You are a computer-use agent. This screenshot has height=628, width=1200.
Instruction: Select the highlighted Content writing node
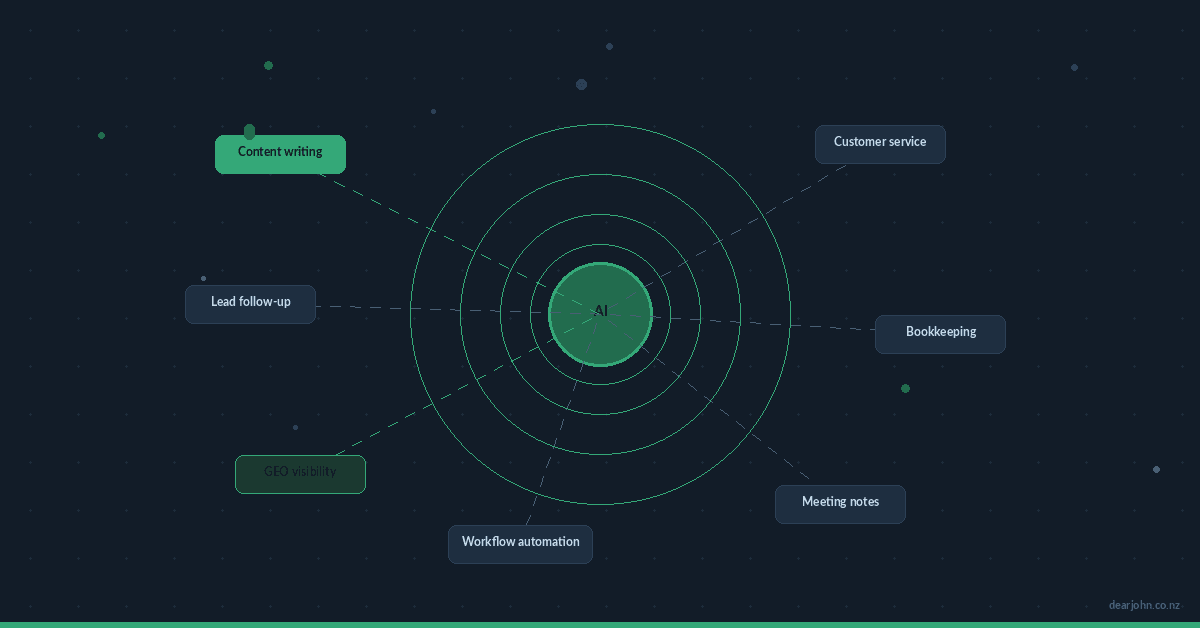[280, 154]
